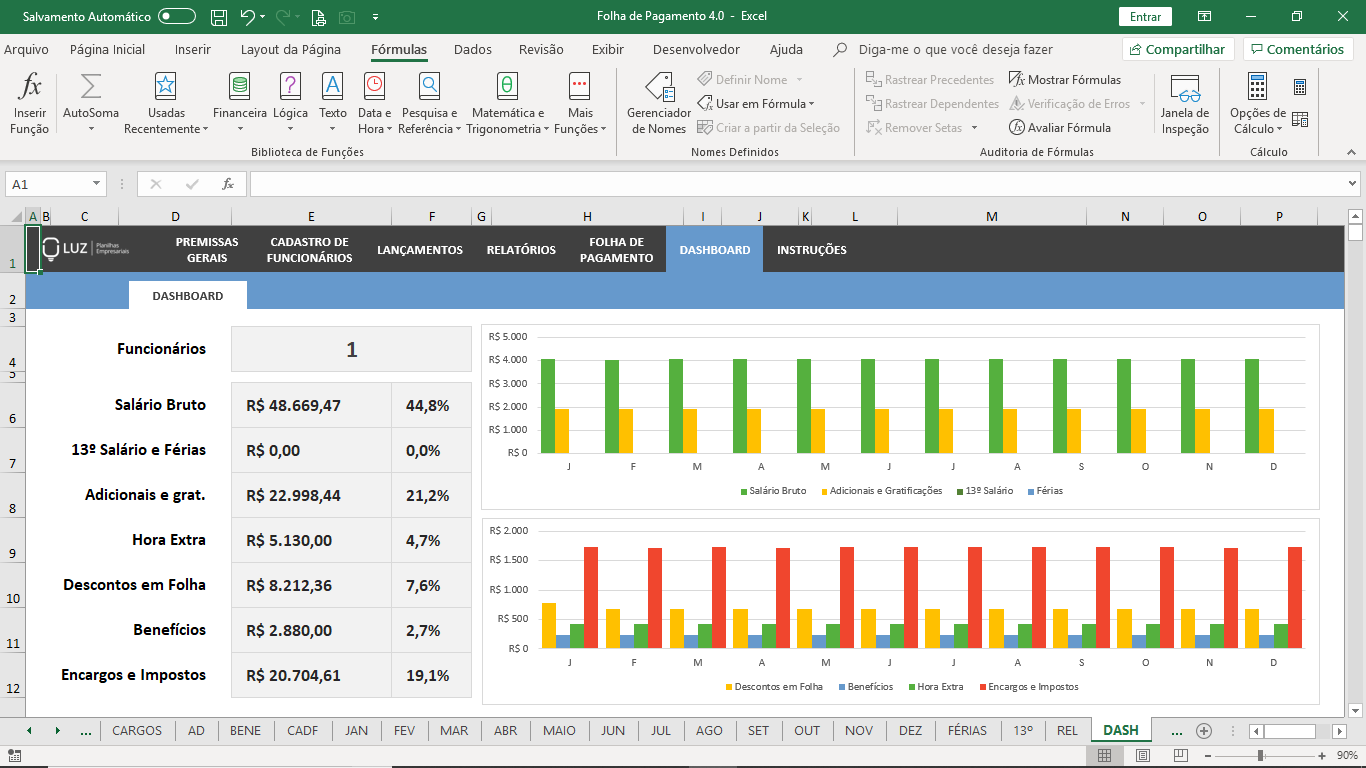This screenshot has height=768, width=1366.
Task: Open the FÉRIAS sheet tab
Action: tap(966, 731)
